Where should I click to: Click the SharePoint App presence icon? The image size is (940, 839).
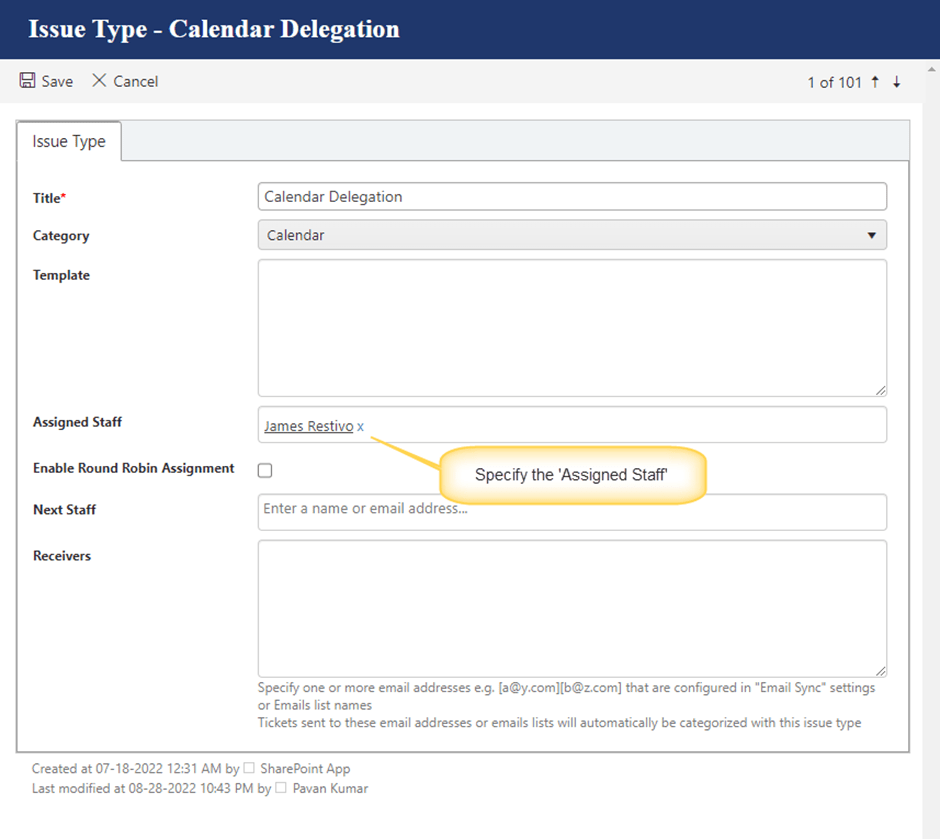(x=250, y=769)
